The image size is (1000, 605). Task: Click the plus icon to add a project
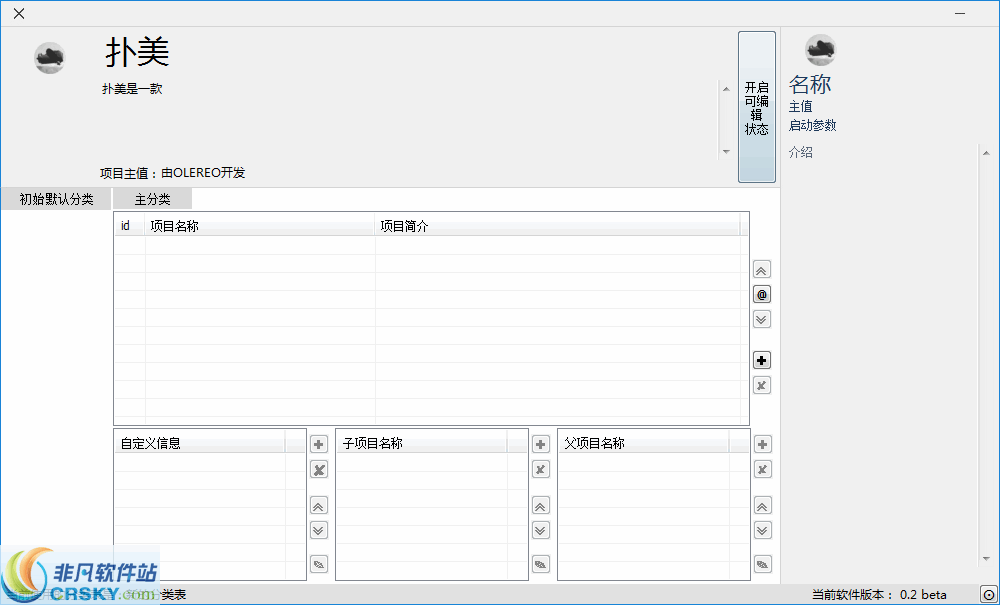(x=761, y=359)
